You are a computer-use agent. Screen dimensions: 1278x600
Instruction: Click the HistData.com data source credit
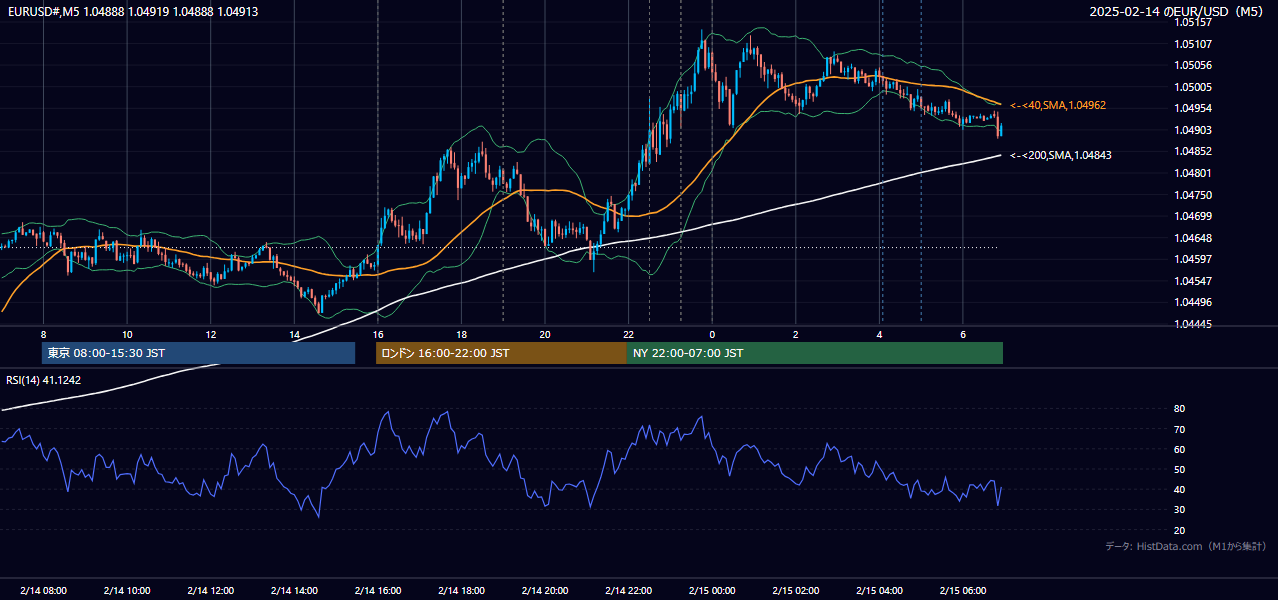(x=1186, y=546)
